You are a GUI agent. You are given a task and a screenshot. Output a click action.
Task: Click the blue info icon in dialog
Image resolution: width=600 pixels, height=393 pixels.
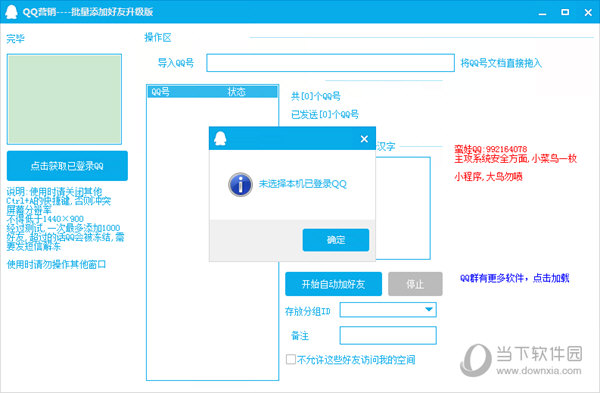click(x=240, y=184)
